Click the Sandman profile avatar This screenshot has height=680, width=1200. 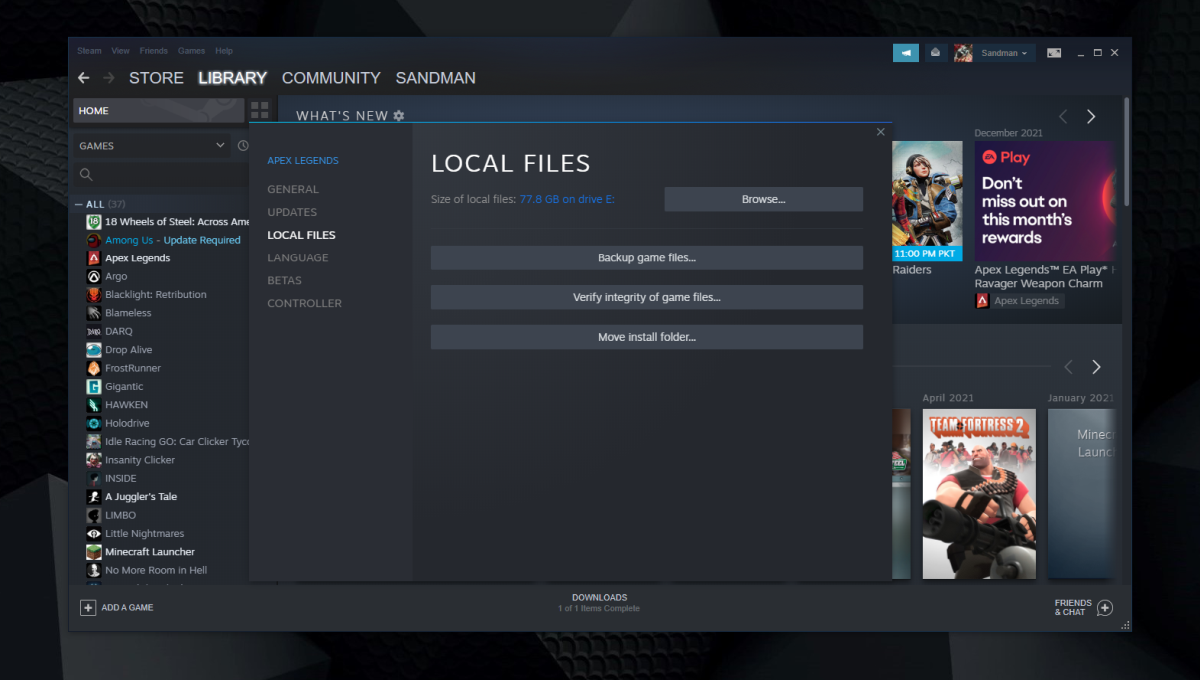[963, 53]
